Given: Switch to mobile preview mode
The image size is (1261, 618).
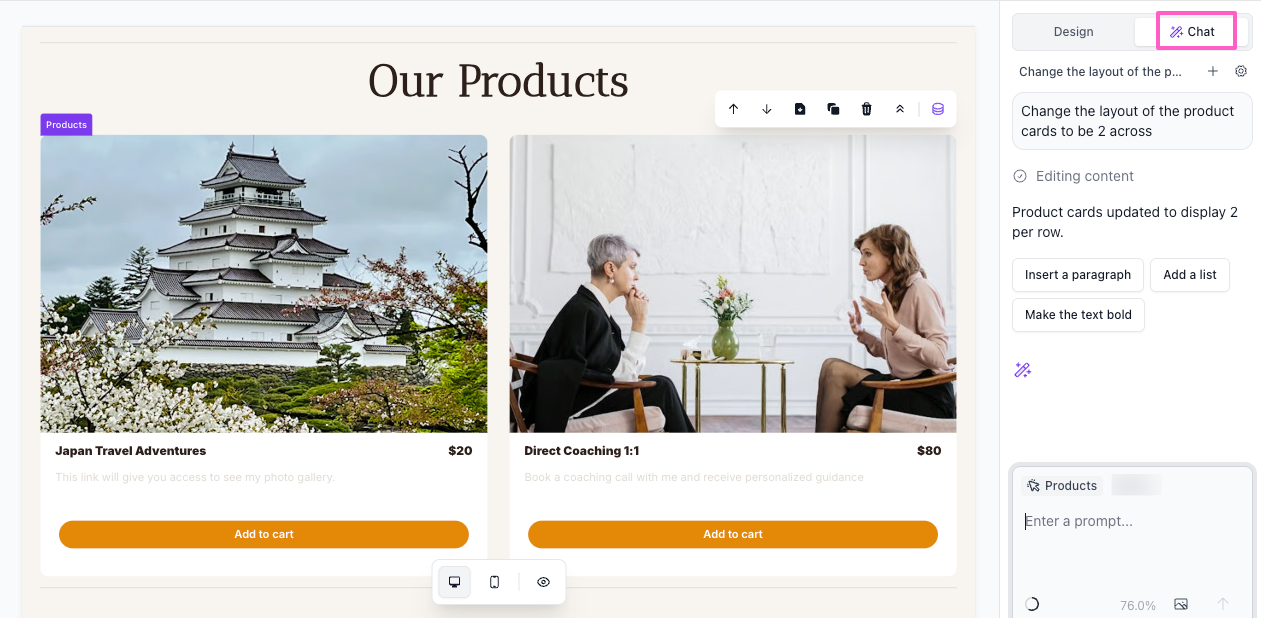Looking at the screenshot, I should coord(494,582).
